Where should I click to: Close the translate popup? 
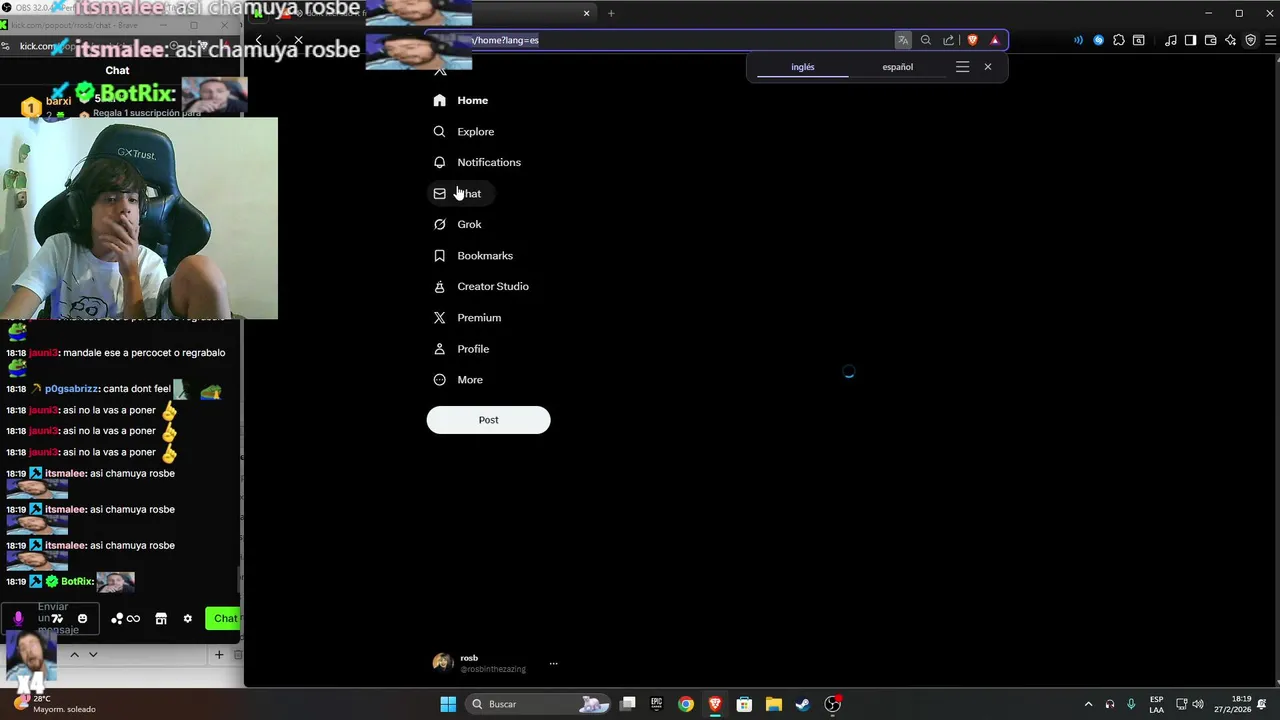click(x=988, y=67)
